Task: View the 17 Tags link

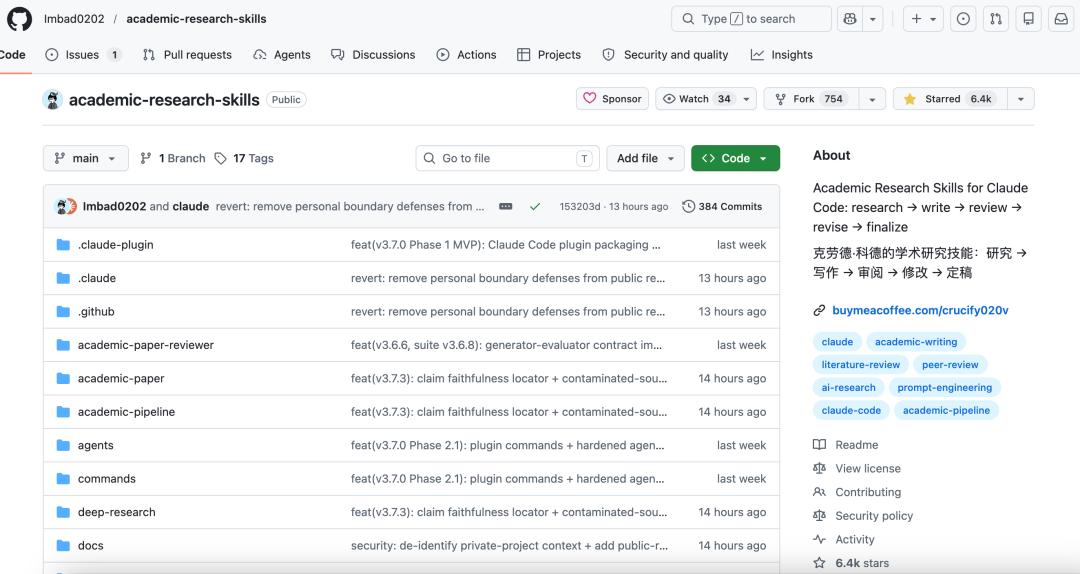Action: click(x=244, y=158)
